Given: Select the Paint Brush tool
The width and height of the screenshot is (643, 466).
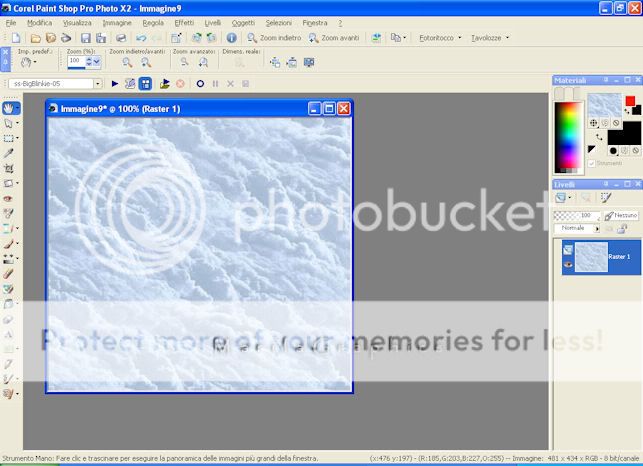Looking at the screenshot, I should pyautogui.click(x=8, y=244).
